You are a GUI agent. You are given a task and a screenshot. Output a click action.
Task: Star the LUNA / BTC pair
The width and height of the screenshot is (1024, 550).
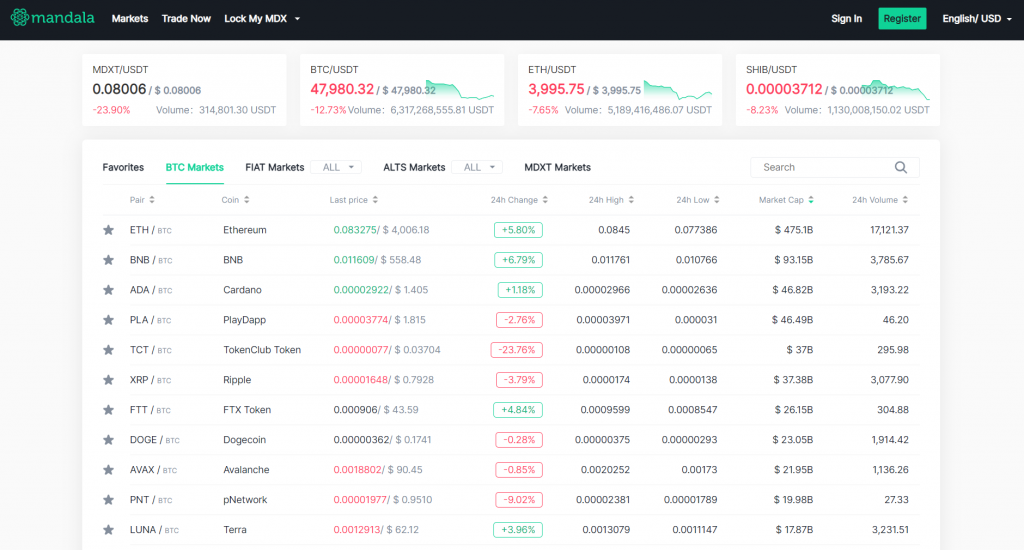click(x=108, y=530)
